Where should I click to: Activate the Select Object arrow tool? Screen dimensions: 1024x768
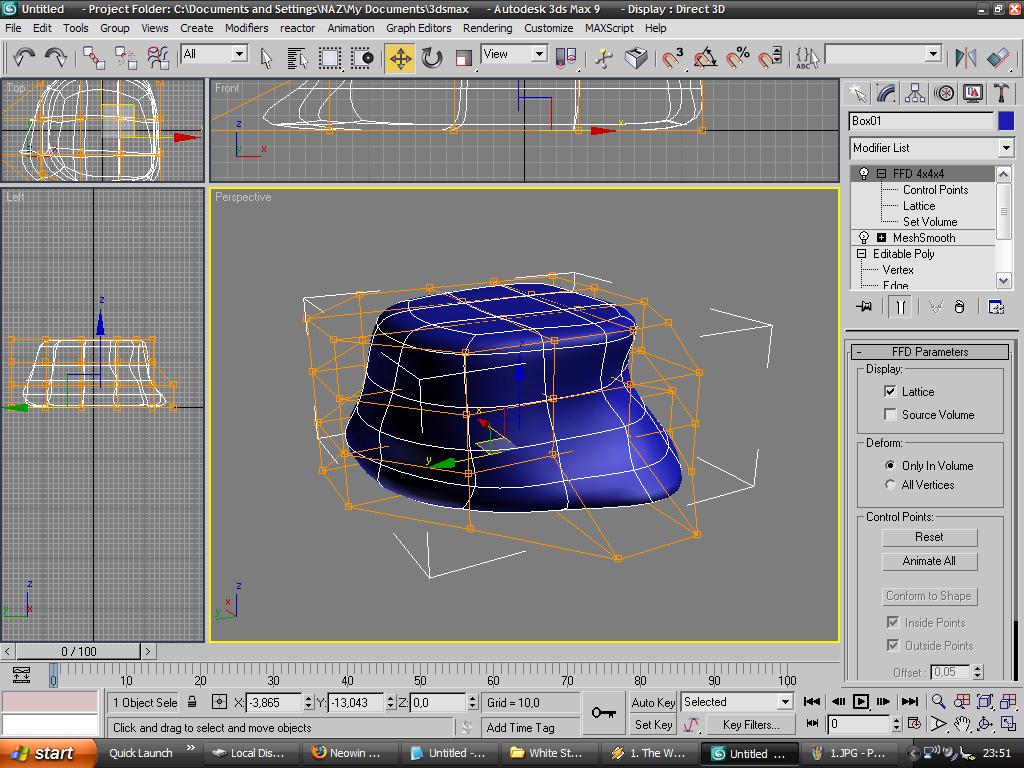[266, 57]
